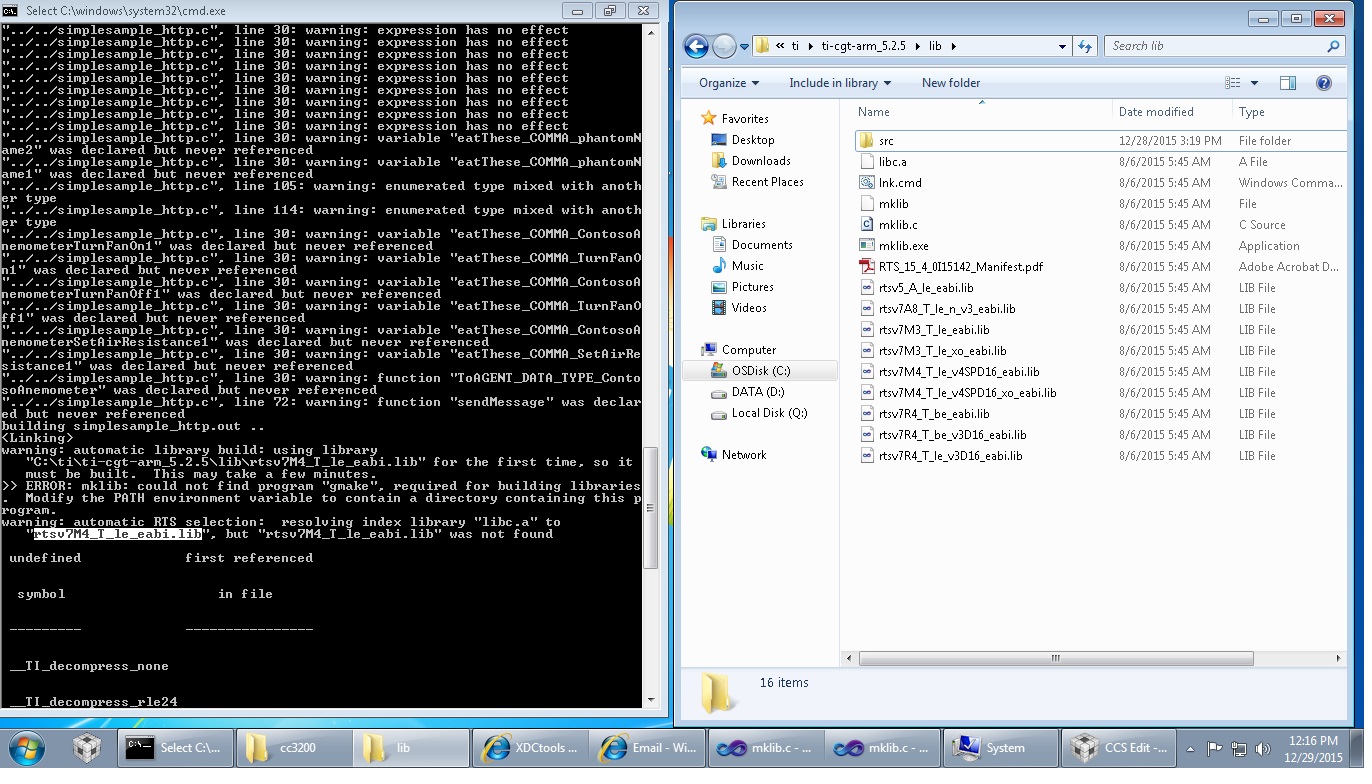Screen dimensions: 1372x784
Task: Select the mklib.exe application icon
Action: (x=868, y=246)
